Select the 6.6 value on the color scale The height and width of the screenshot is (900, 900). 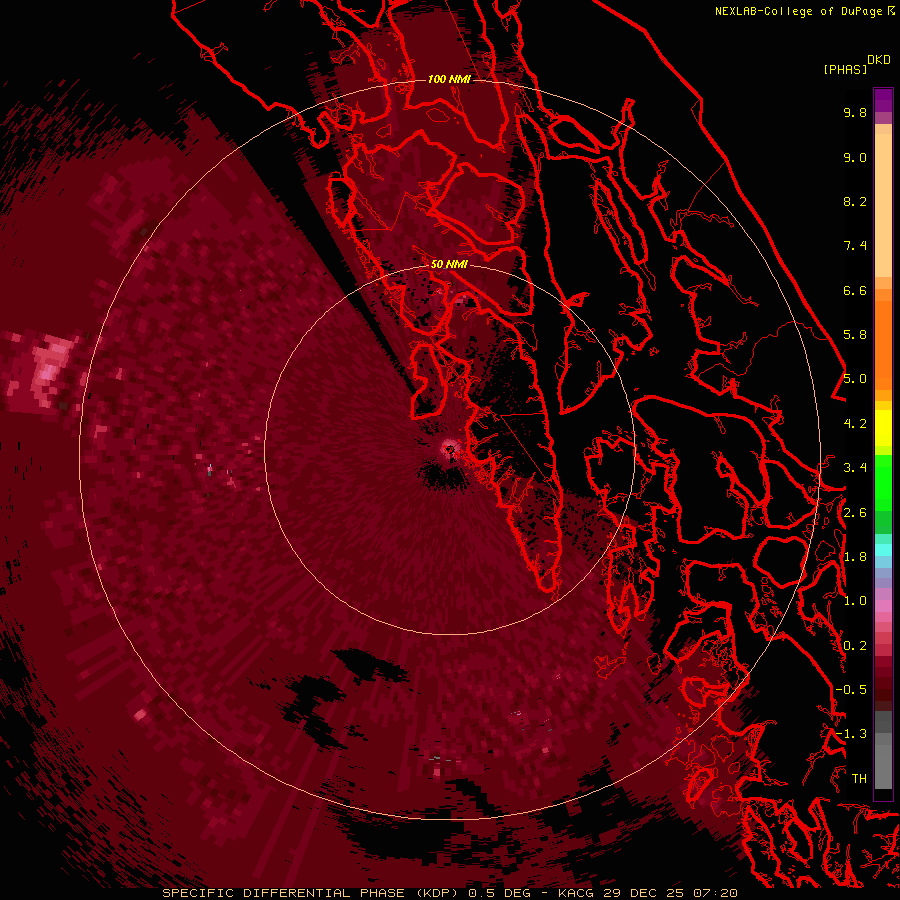coord(855,290)
